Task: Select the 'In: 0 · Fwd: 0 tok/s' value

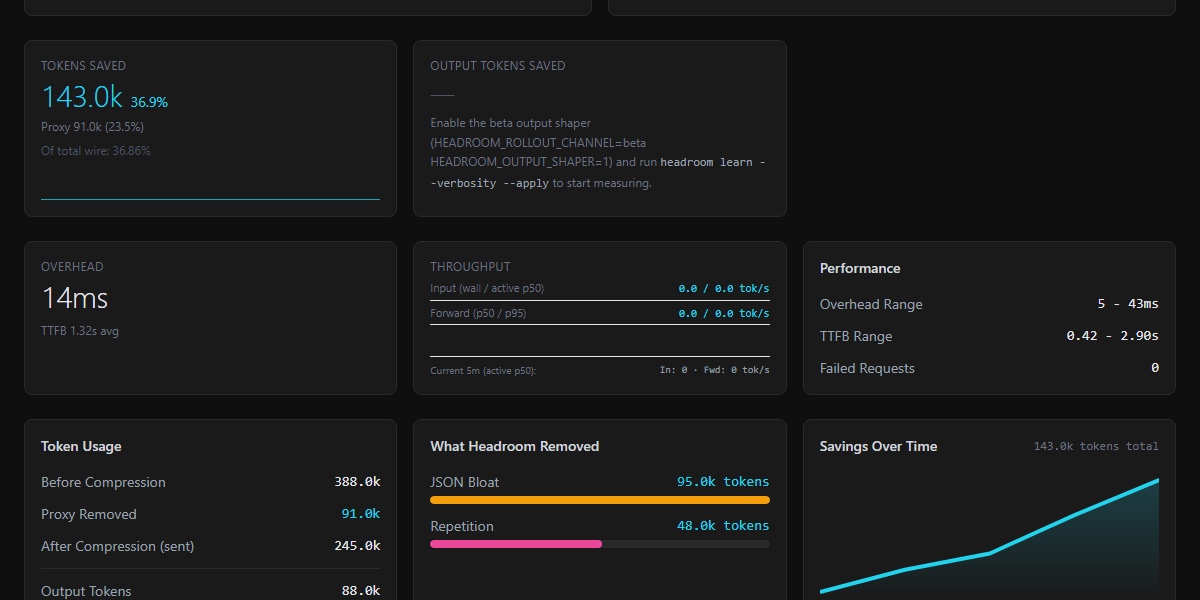Action: click(715, 370)
